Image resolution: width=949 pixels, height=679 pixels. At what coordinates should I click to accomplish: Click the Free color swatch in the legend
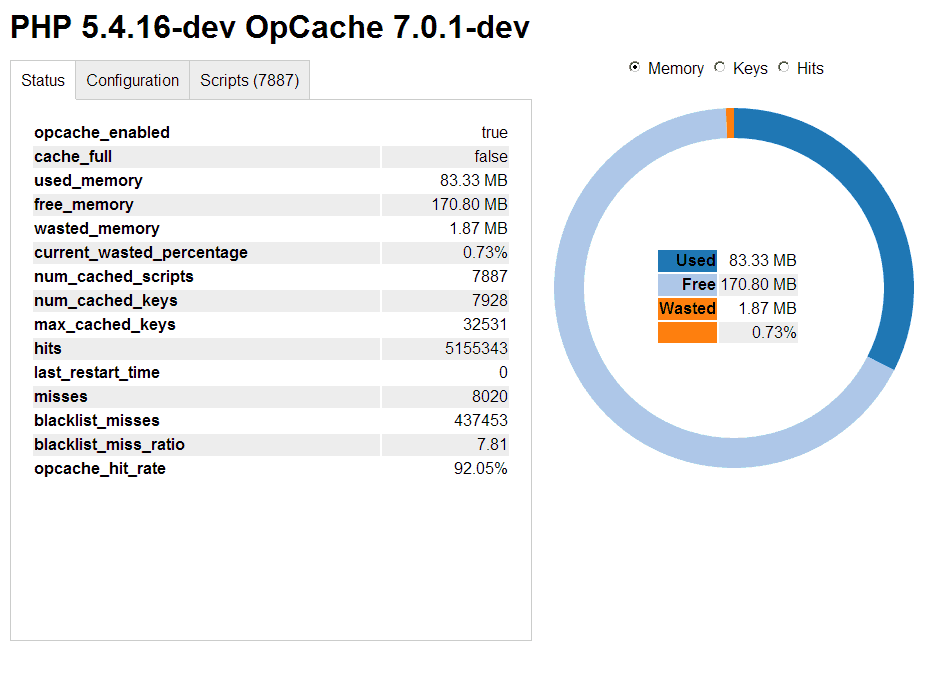(687, 284)
